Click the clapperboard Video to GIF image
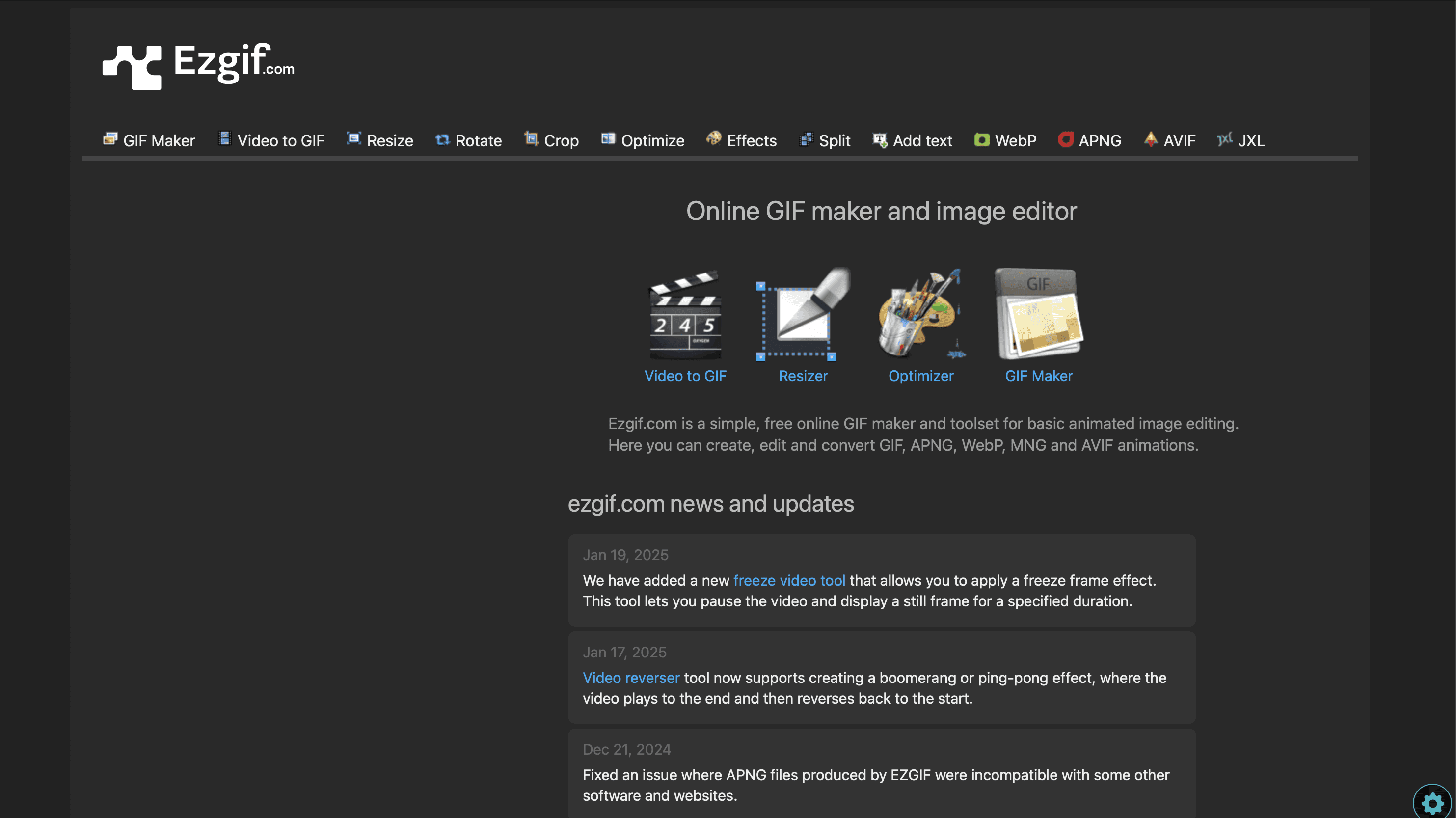1456x818 pixels. pyautogui.click(x=686, y=314)
